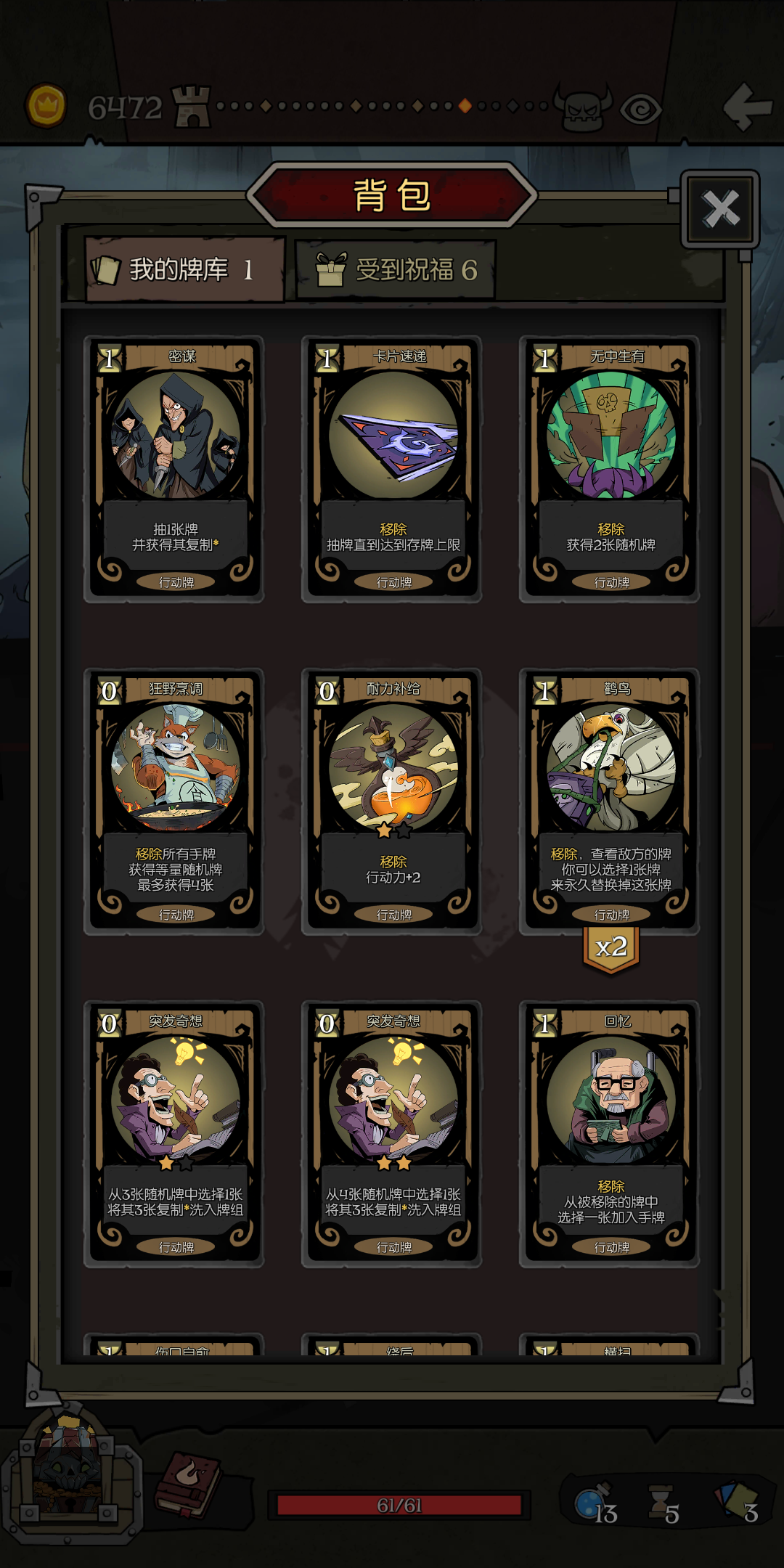The height and width of the screenshot is (1568, 784).
Task: Open the 狂野烹调 card
Action: coord(174,801)
